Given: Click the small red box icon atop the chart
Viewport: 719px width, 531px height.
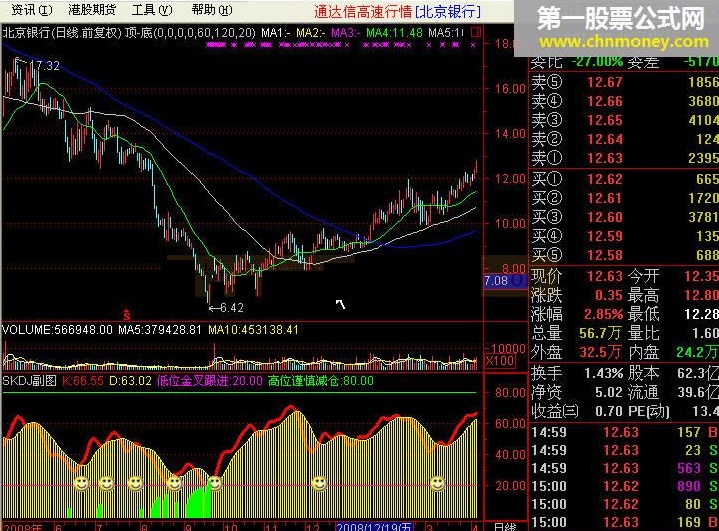Looking at the screenshot, I should 476,33.
